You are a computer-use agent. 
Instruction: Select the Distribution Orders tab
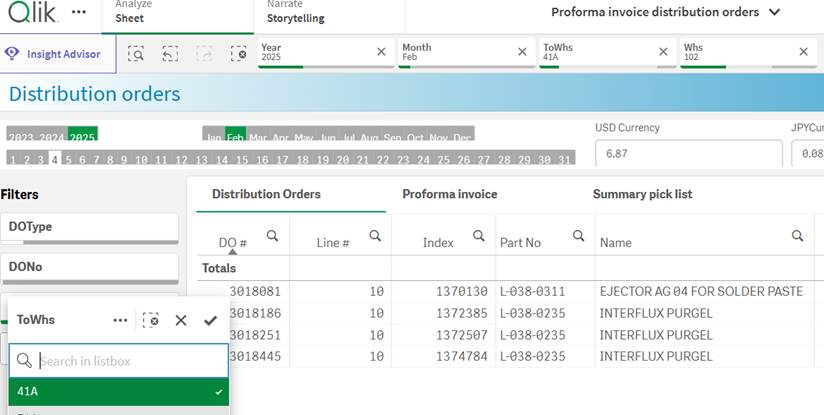(266, 194)
